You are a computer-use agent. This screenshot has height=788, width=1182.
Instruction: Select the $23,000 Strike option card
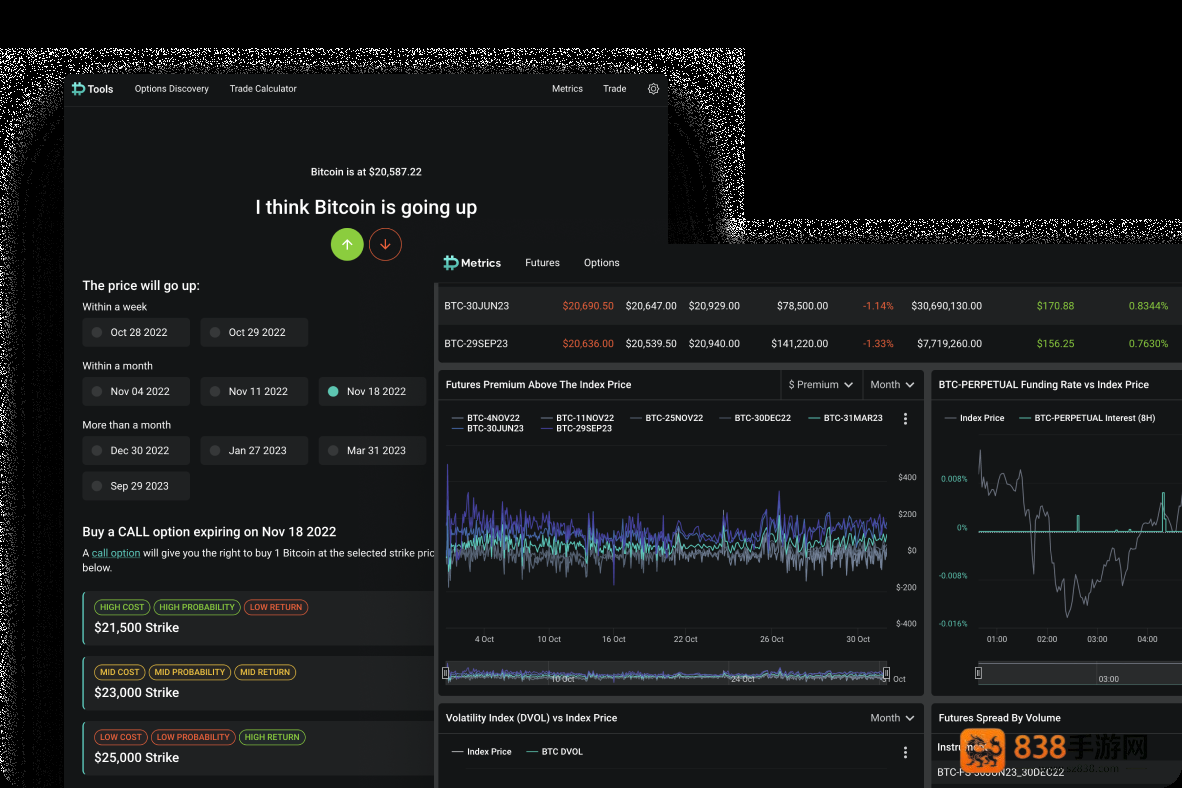click(259, 683)
